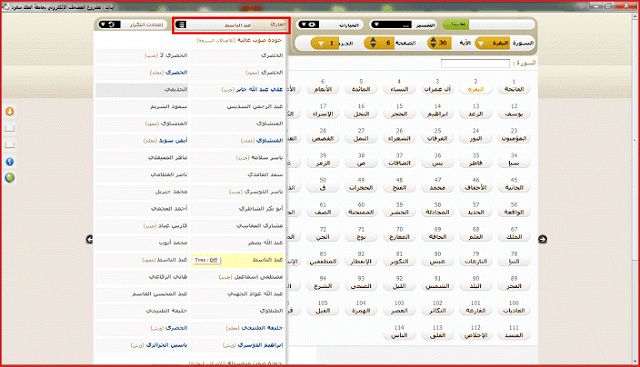The height and width of the screenshot is (367, 640).
Task: Click the eye icon in الخيارات box
Action: pos(312,25)
